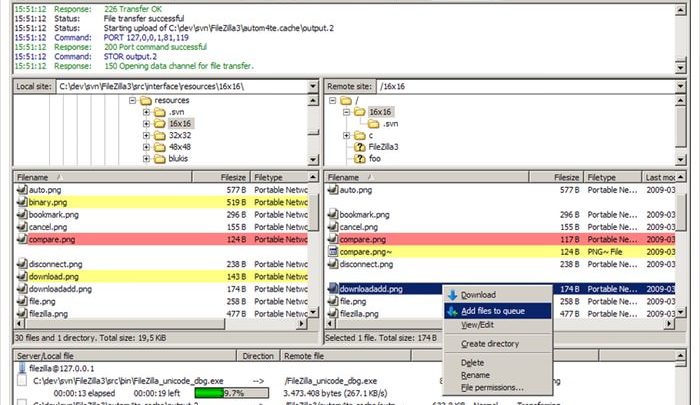Viewport: 700px width, 405px height.
Task: Select the local downloadadd.png row
Action: click(x=161, y=289)
